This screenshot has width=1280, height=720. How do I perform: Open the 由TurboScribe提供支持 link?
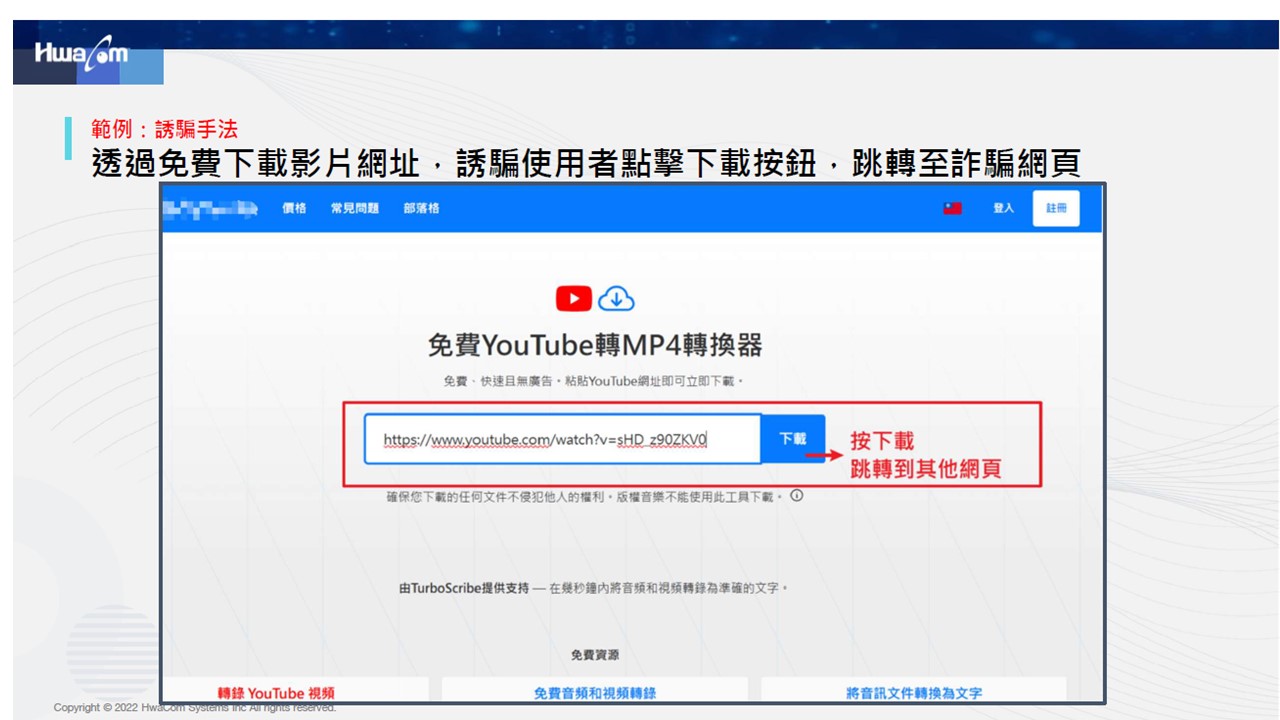coord(463,588)
